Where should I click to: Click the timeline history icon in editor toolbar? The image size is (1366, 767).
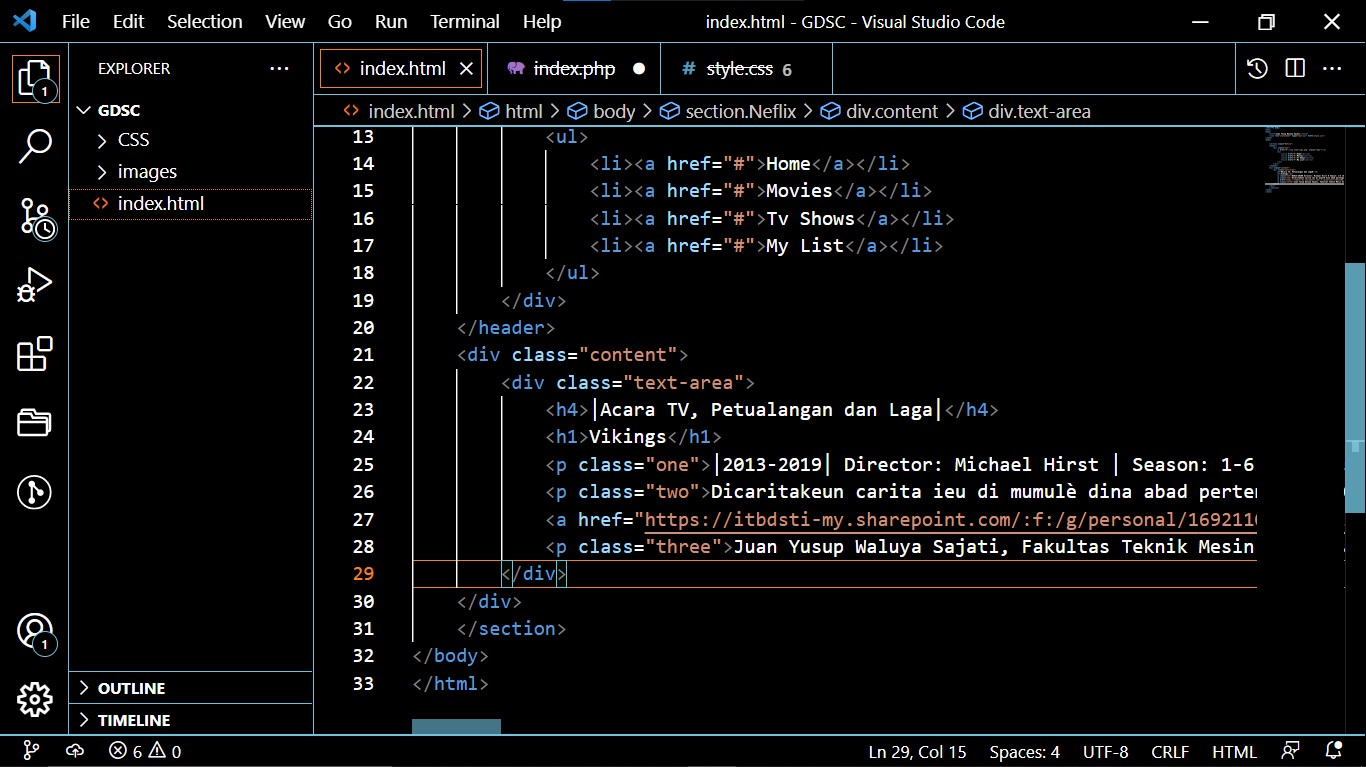(1257, 69)
